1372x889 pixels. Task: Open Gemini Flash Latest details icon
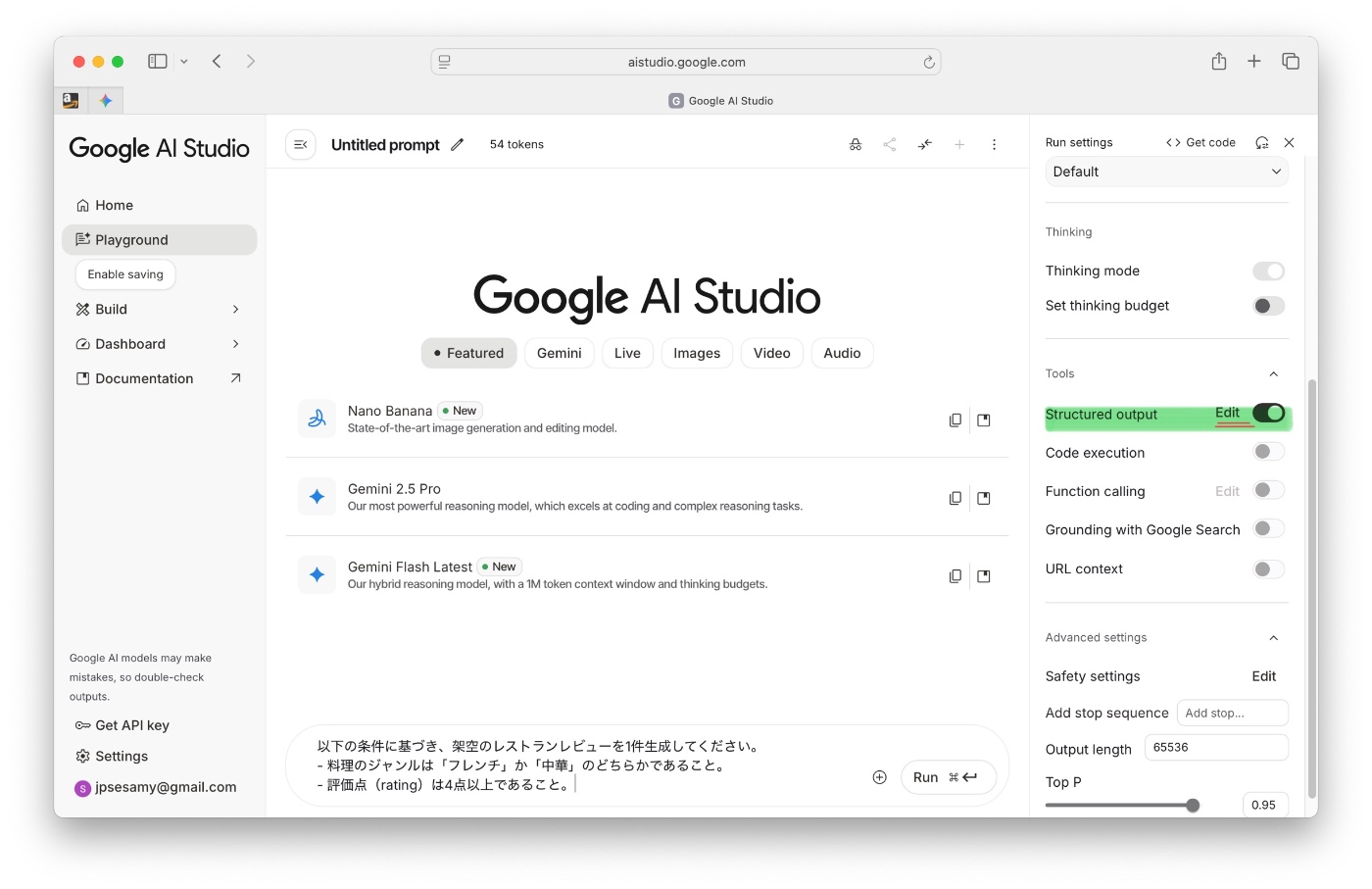[x=984, y=576]
